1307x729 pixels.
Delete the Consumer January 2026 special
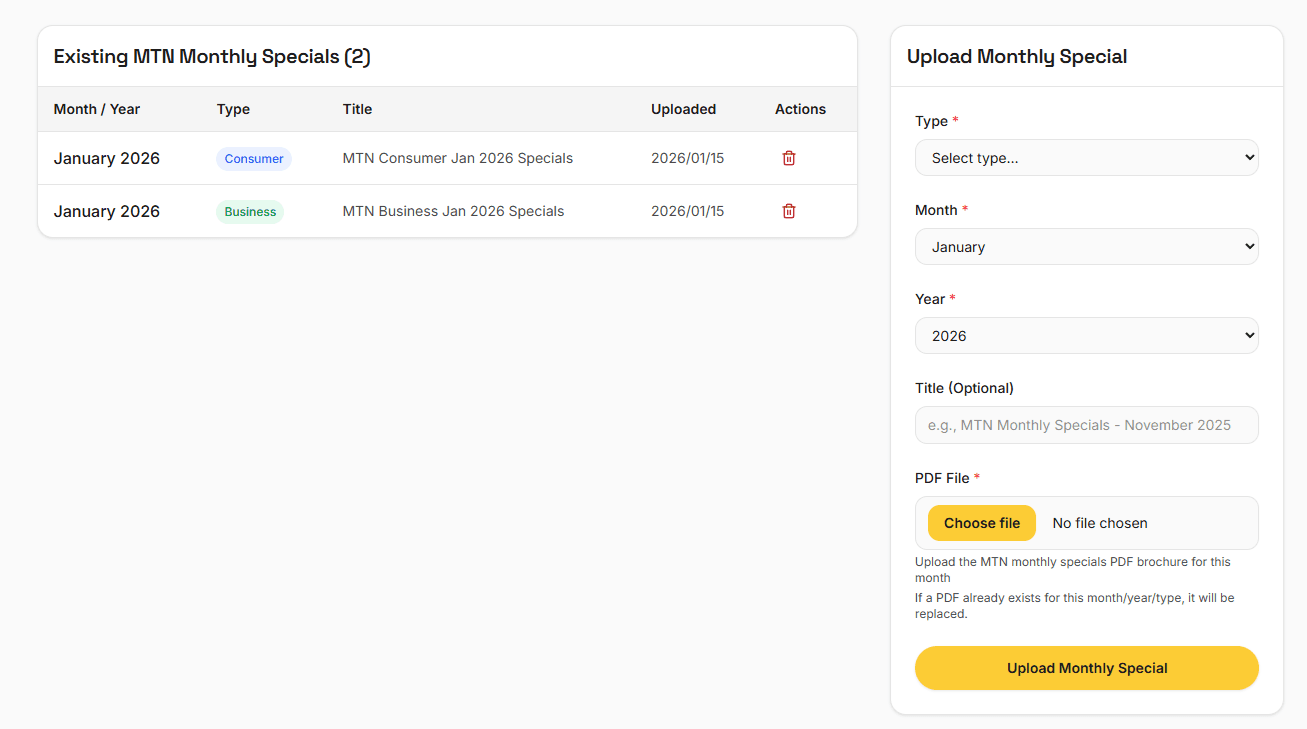pyautogui.click(x=788, y=158)
